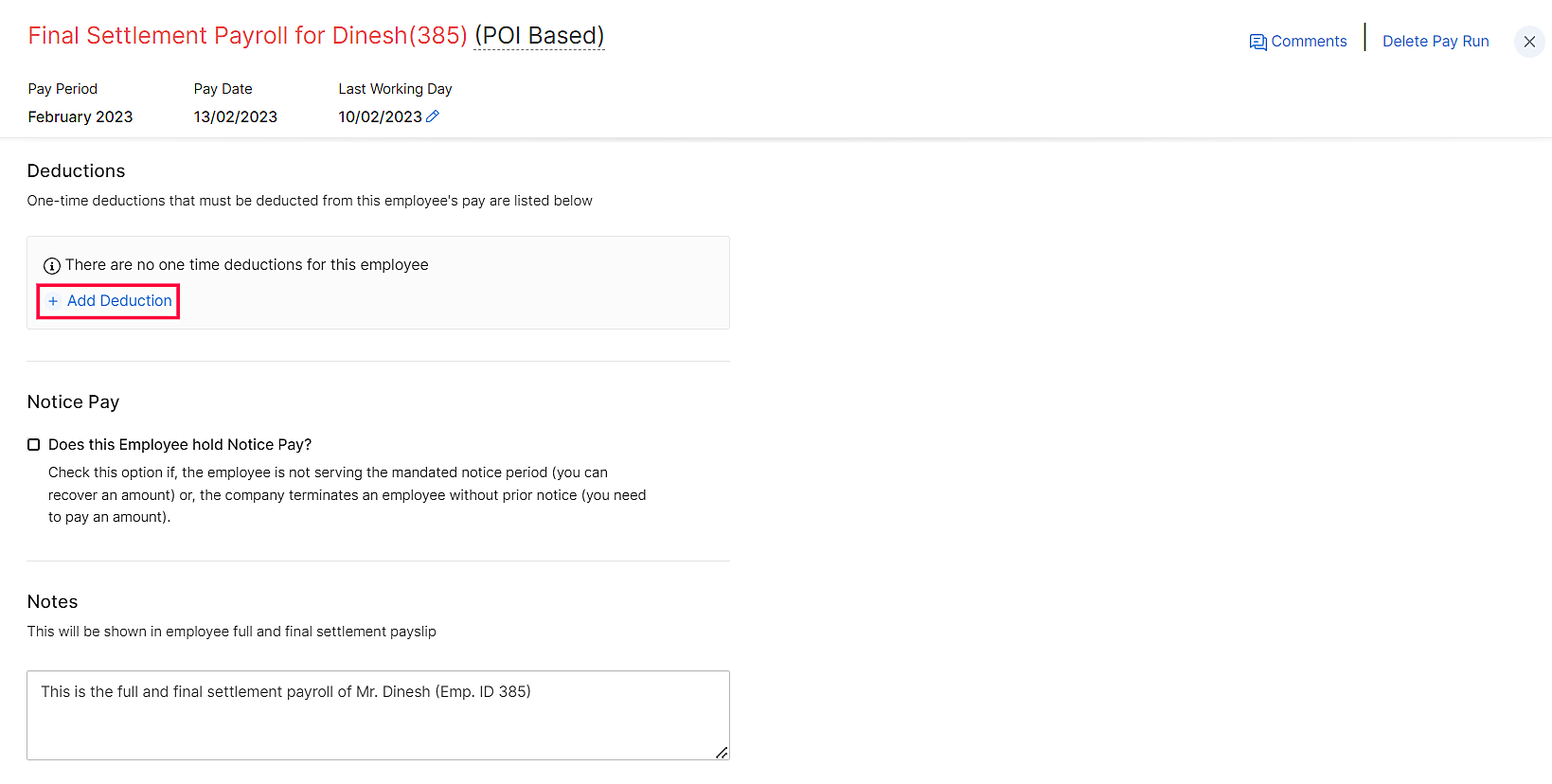Click the pencil icon to edit Last Working Day
Screen dimensions: 1552x784
[x=433, y=116]
